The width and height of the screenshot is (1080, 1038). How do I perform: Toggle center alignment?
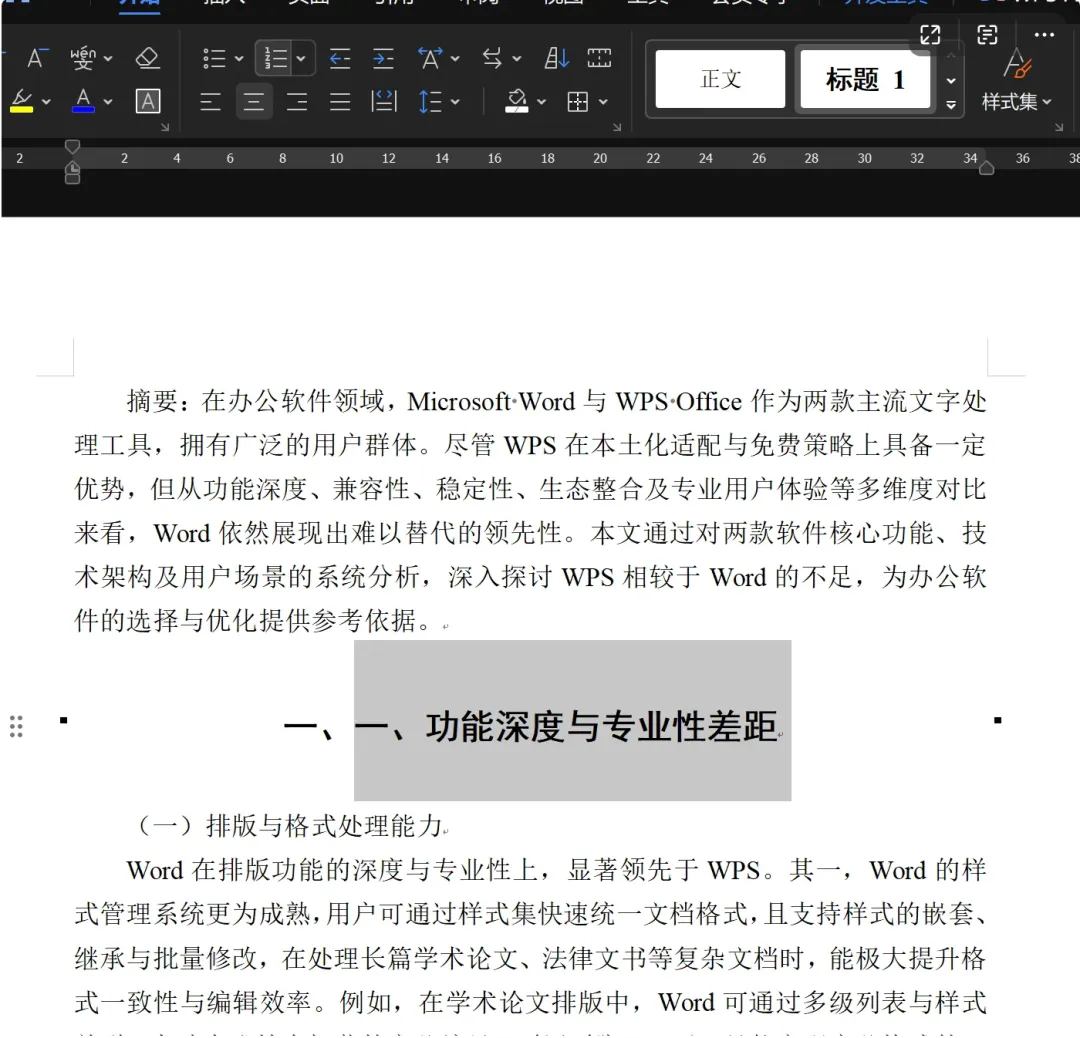pos(253,102)
